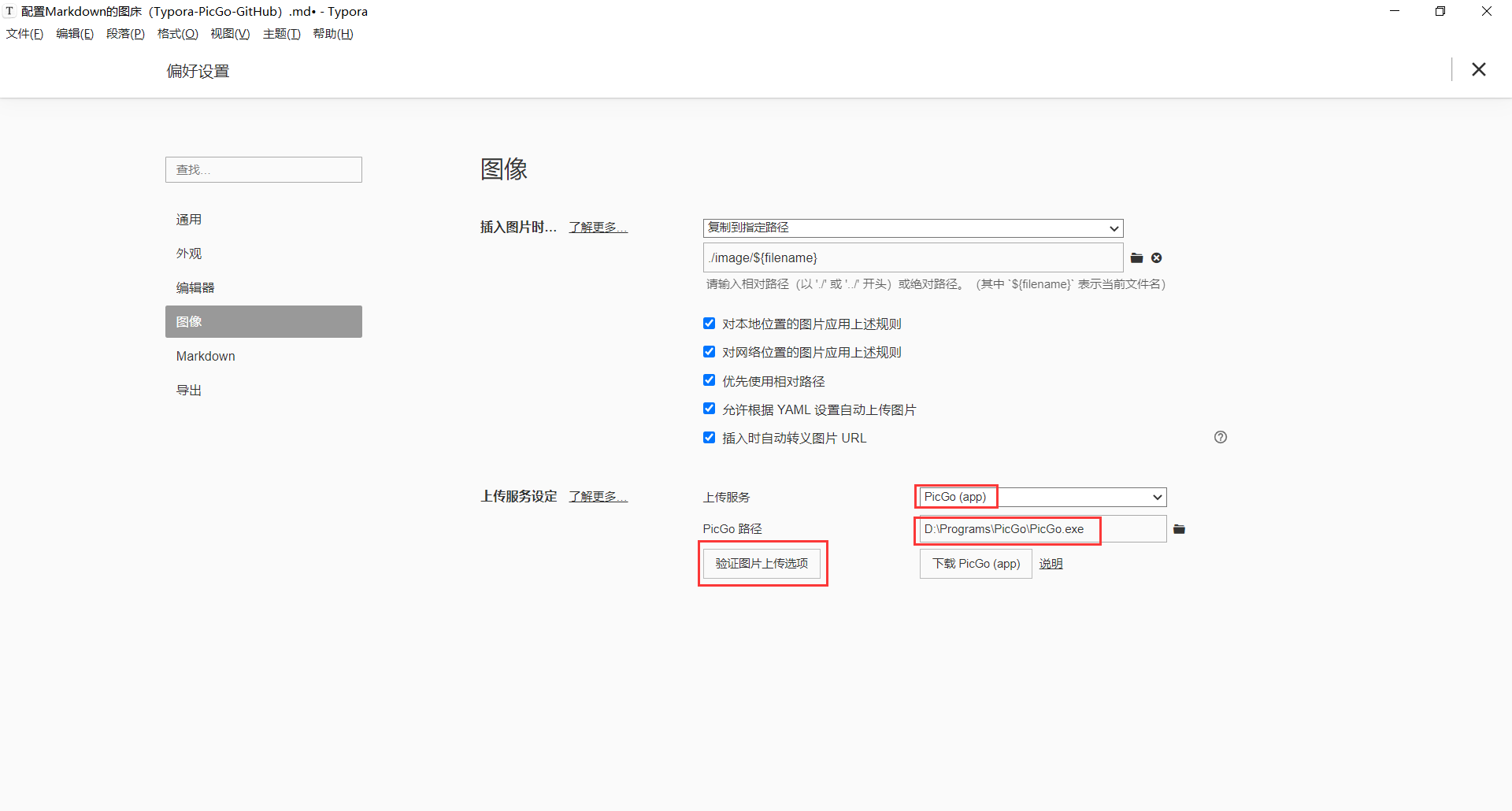Select 编辑器 settings category
This screenshot has width=1512, height=811.
[x=264, y=287]
